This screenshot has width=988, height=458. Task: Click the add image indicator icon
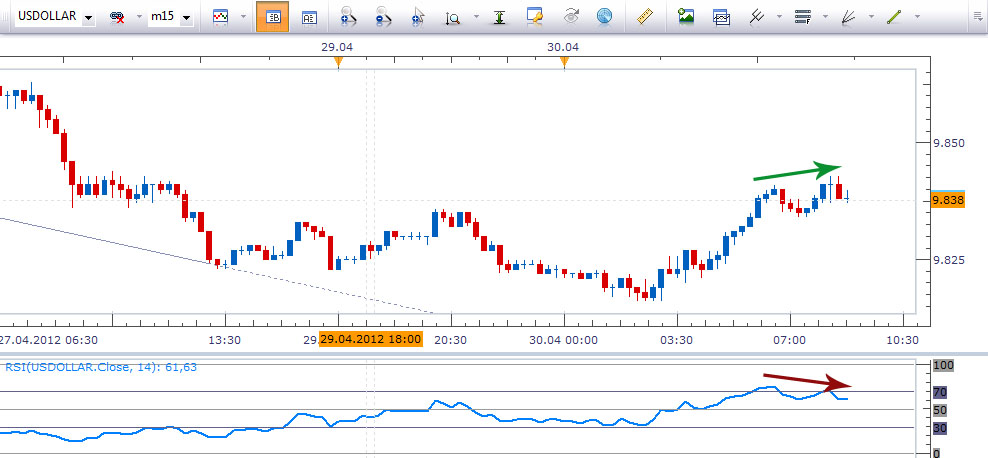pyautogui.click(x=686, y=16)
